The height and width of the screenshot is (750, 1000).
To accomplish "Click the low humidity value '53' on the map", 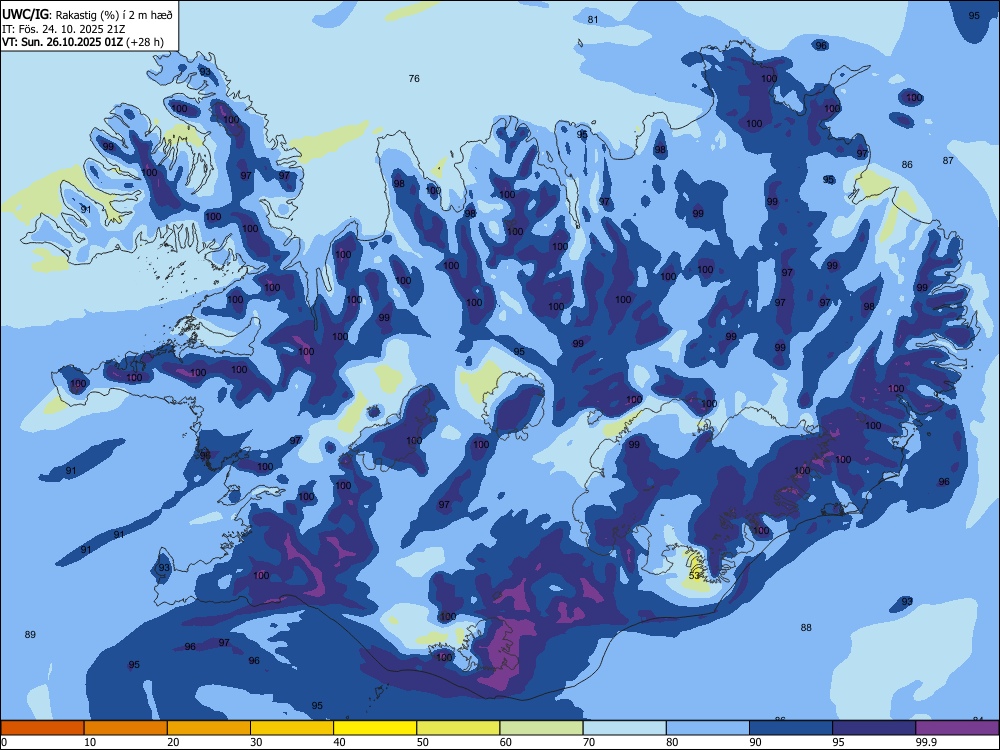I will [695, 575].
